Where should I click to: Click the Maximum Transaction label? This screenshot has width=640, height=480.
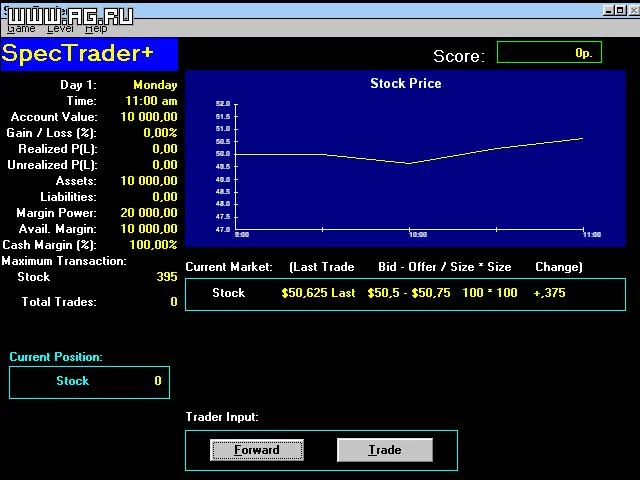(64, 261)
